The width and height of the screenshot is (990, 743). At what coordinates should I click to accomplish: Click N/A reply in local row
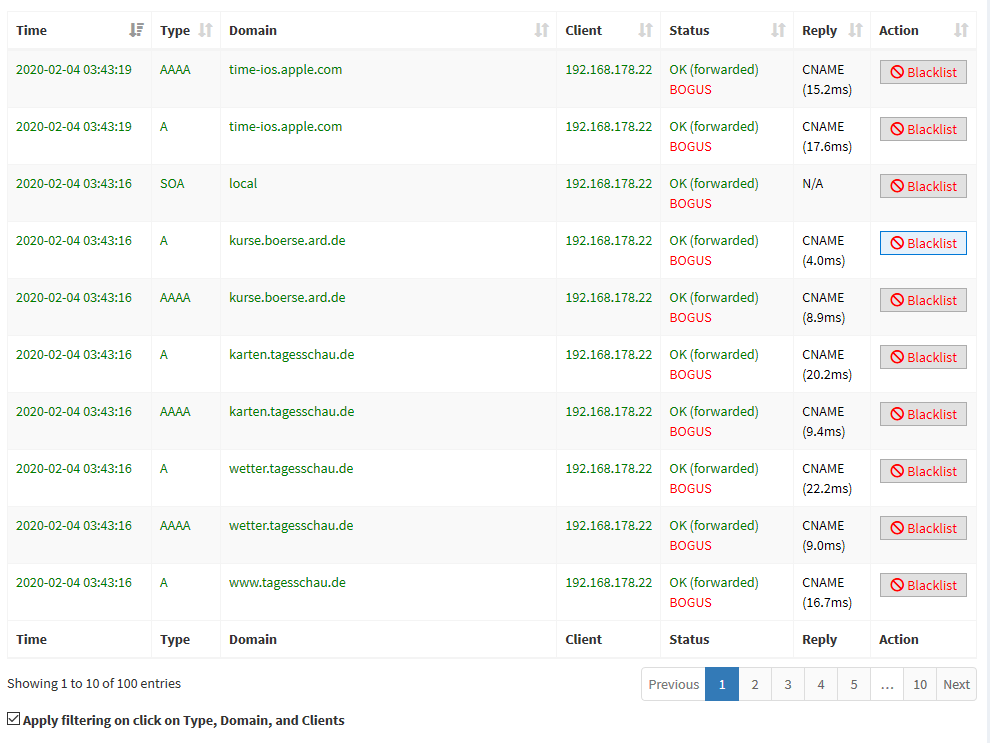pyautogui.click(x=813, y=184)
